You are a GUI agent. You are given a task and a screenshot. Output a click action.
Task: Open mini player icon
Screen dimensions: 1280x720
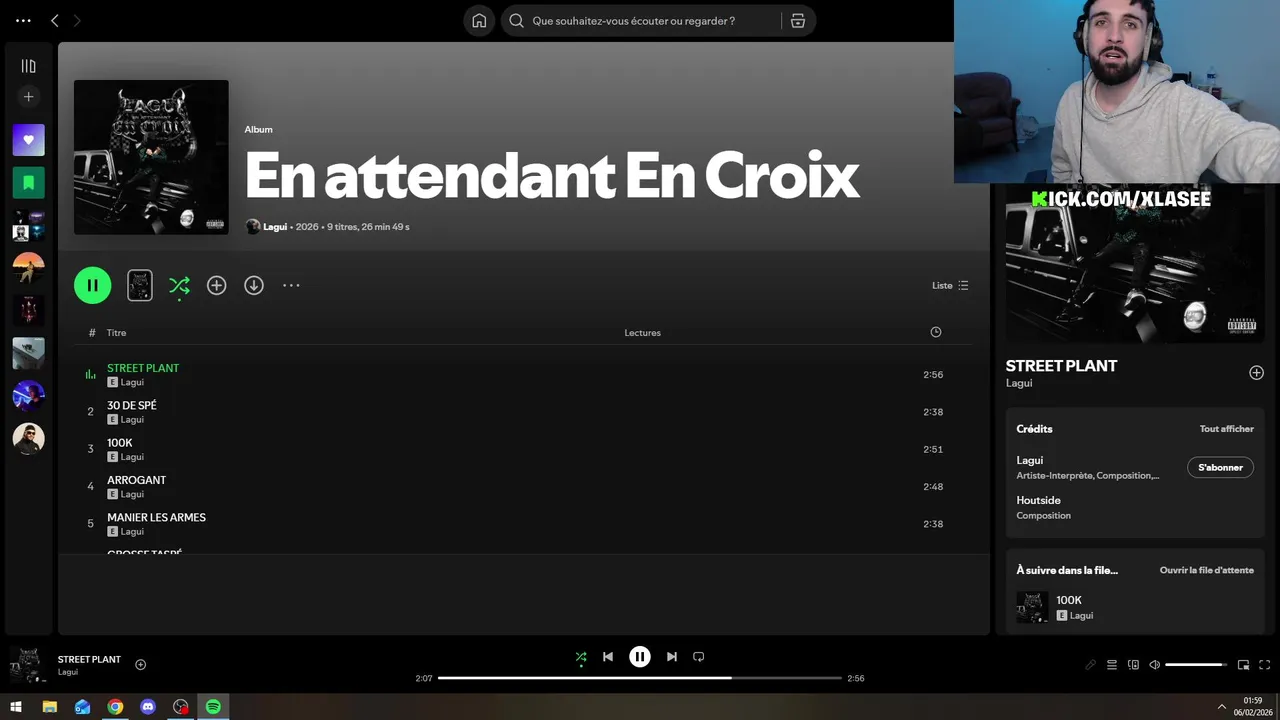(1244, 665)
